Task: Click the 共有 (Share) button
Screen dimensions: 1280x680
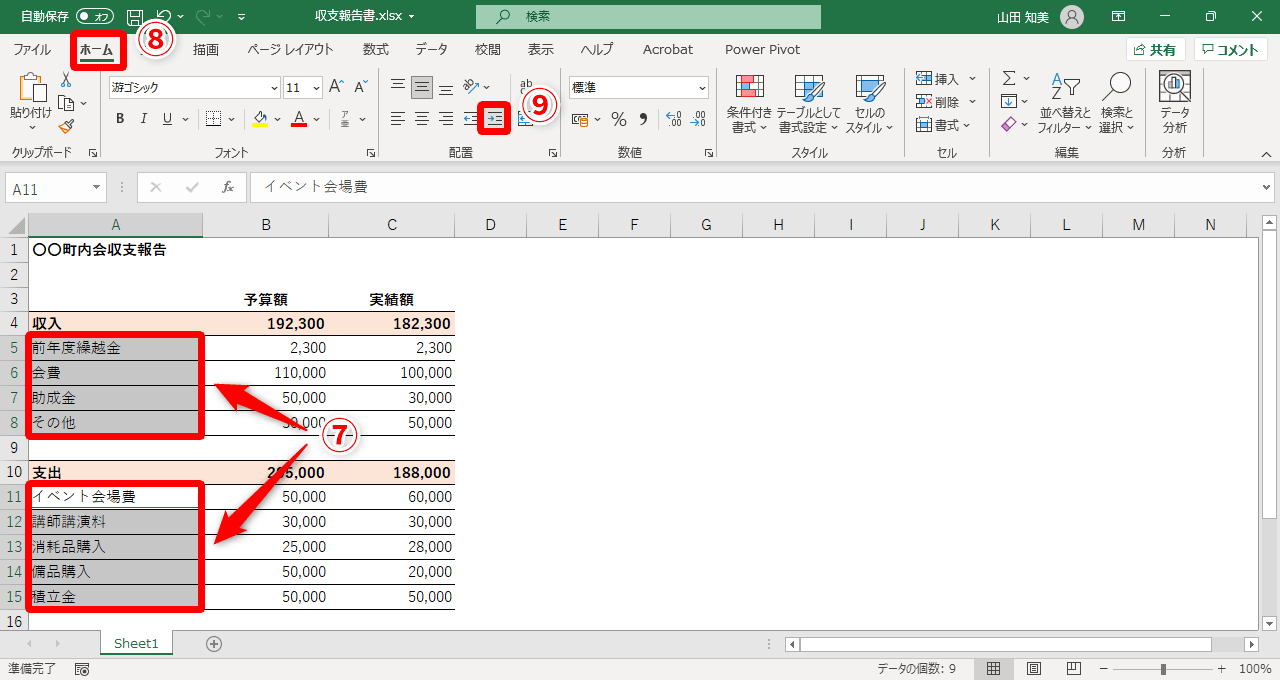Action: click(x=1156, y=48)
